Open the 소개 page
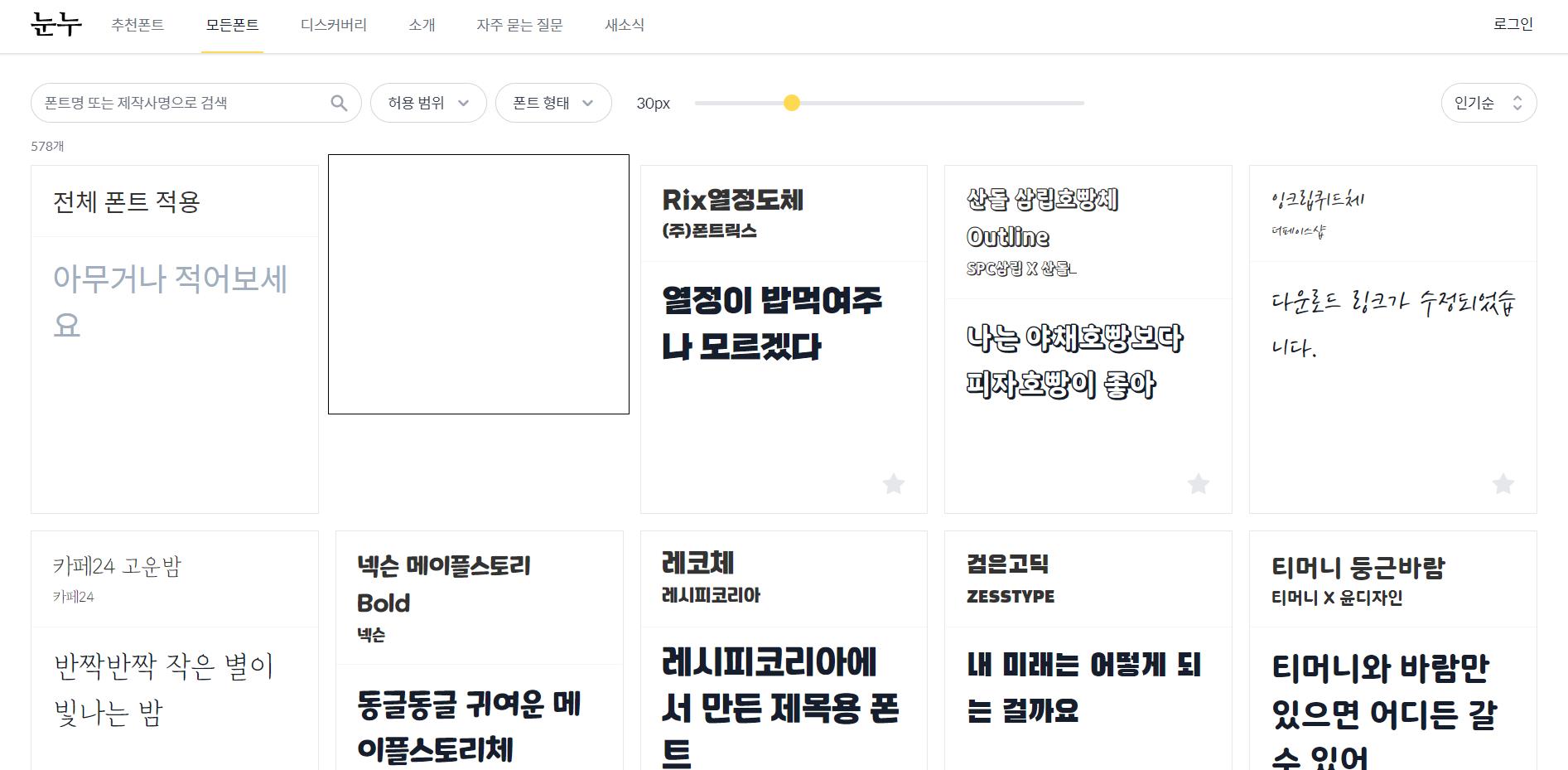The height and width of the screenshot is (770, 1568). pyautogui.click(x=422, y=25)
